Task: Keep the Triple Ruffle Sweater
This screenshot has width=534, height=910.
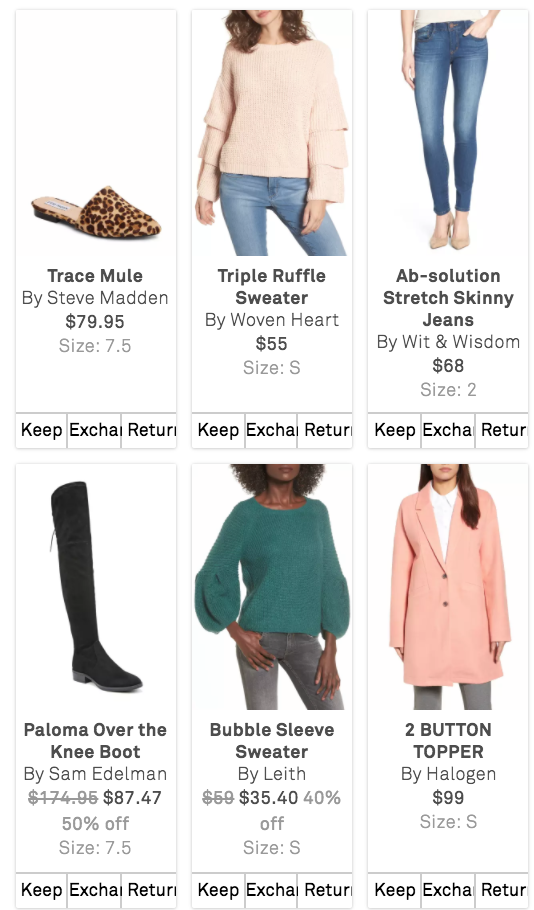Action: pyautogui.click(x=218, y=430)
